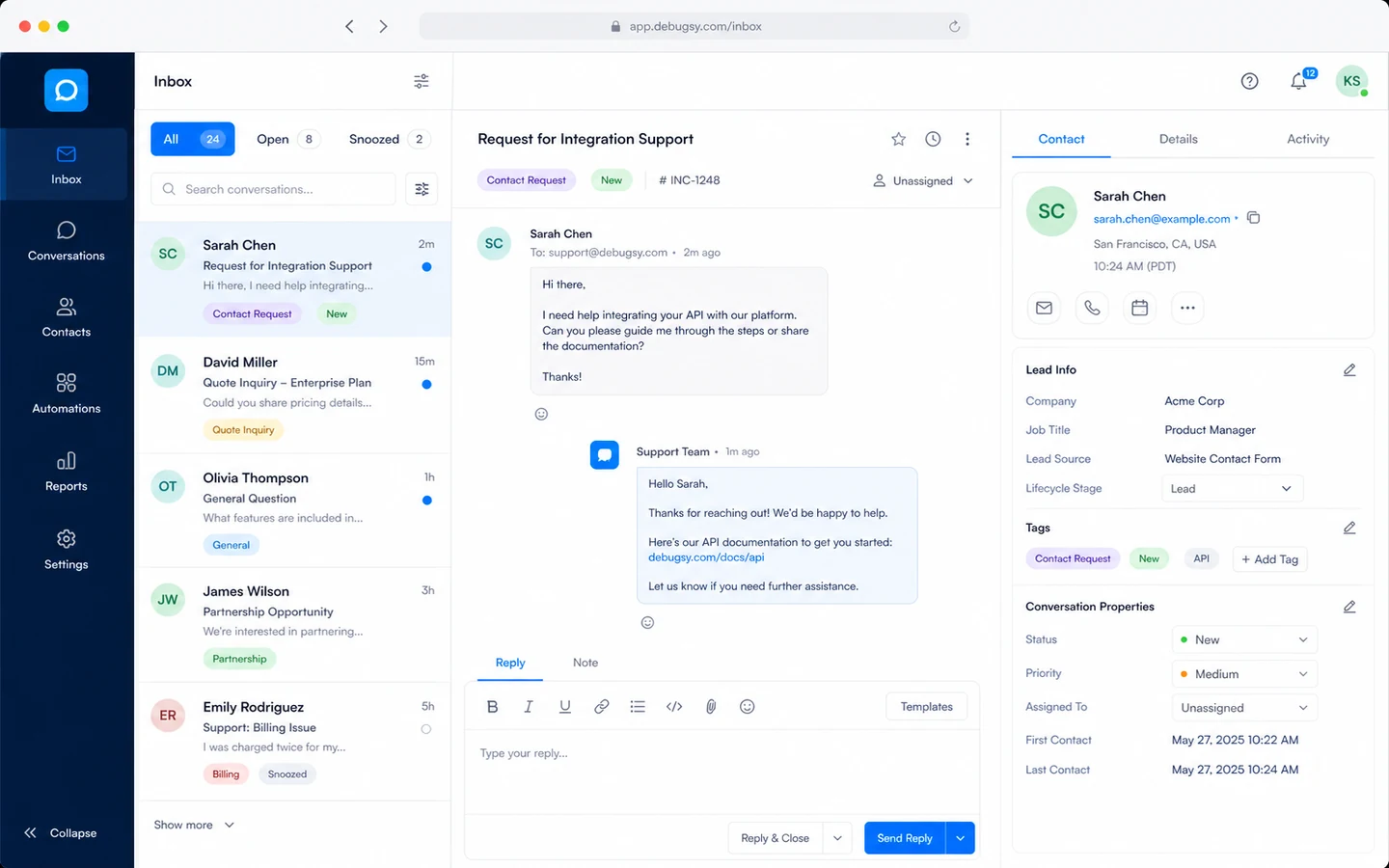Click the Send Reply button
This screenshot has height=868, width=1389.
(905, 838)
